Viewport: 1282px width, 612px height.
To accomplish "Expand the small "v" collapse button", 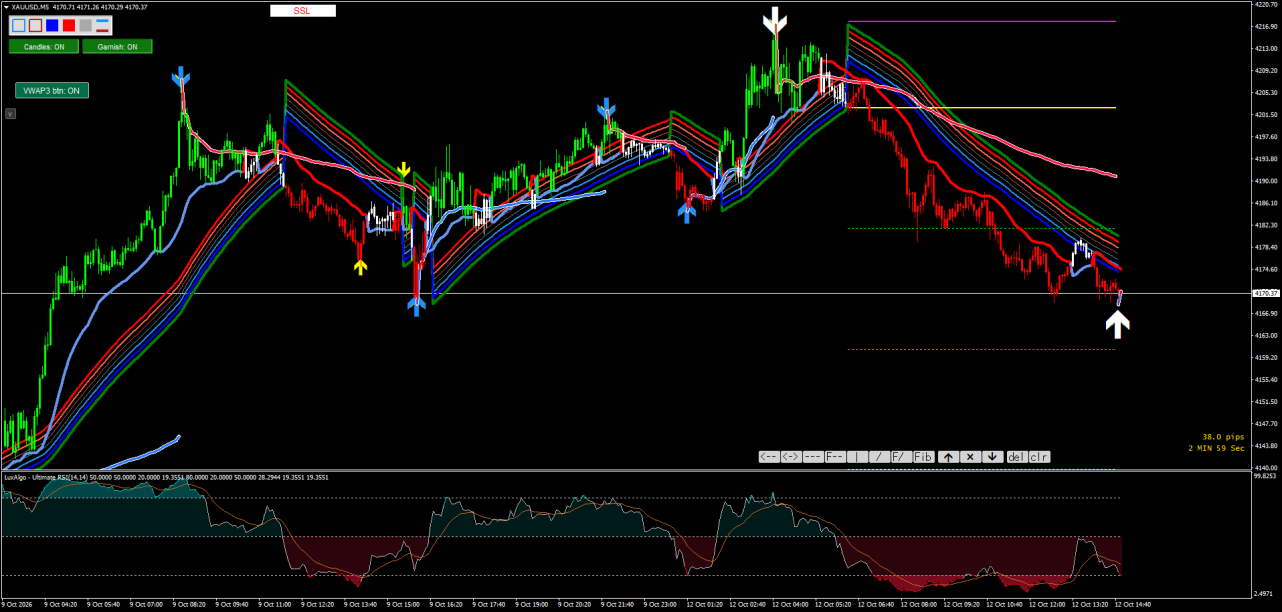I will coord(10,114).
